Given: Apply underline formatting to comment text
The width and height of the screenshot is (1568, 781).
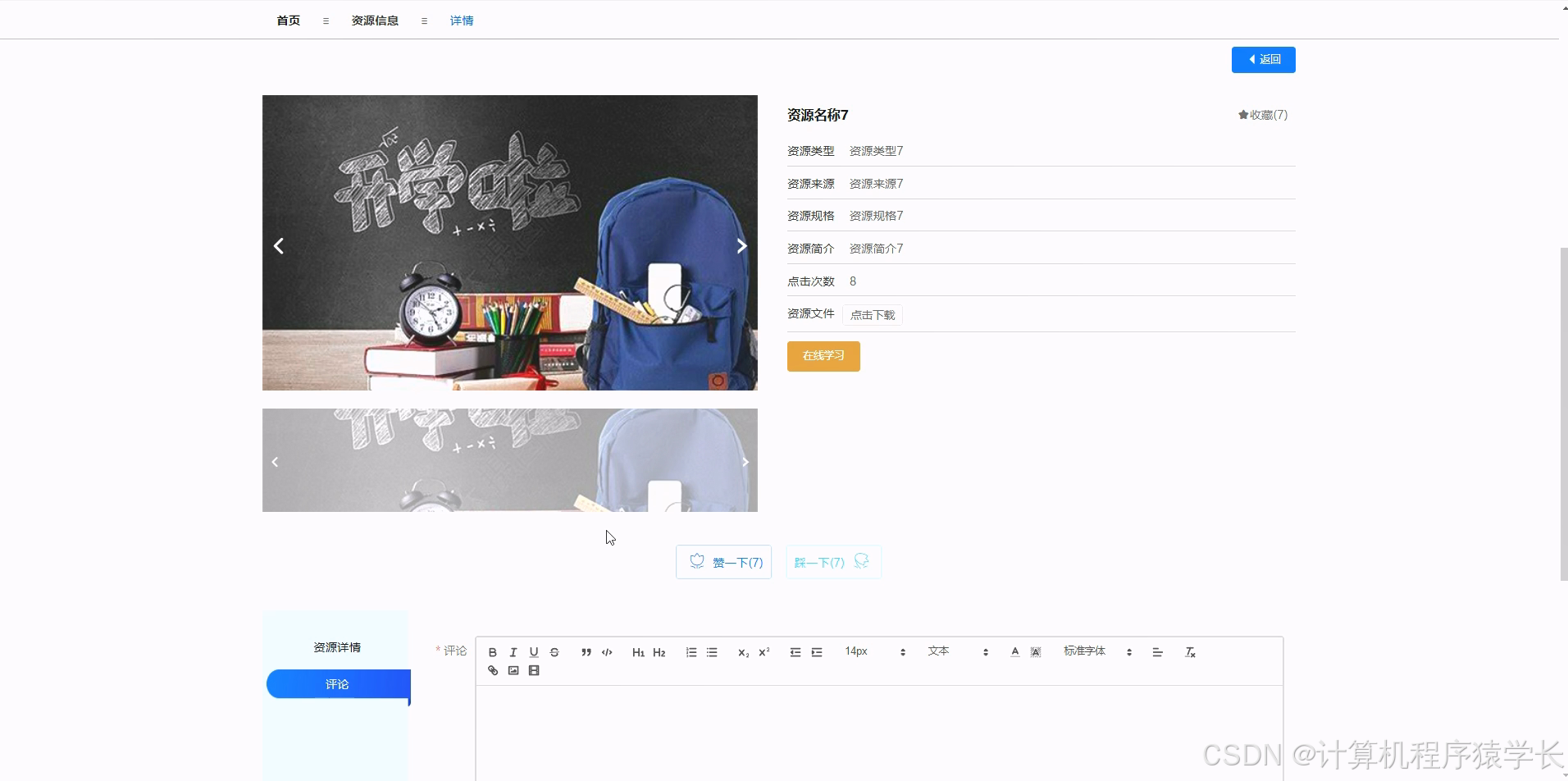Looking at the screenshot, I should pos(533,651).
